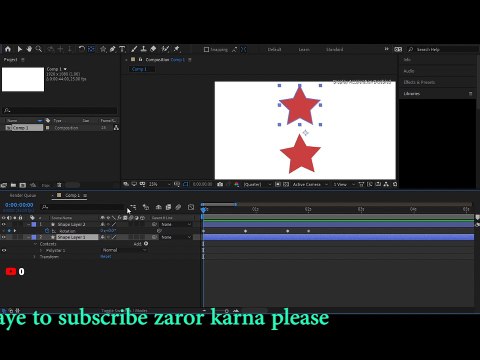Open Shape Layer 2 parent dropdown
Screen dimensions: 480x360
coord(177,224)
